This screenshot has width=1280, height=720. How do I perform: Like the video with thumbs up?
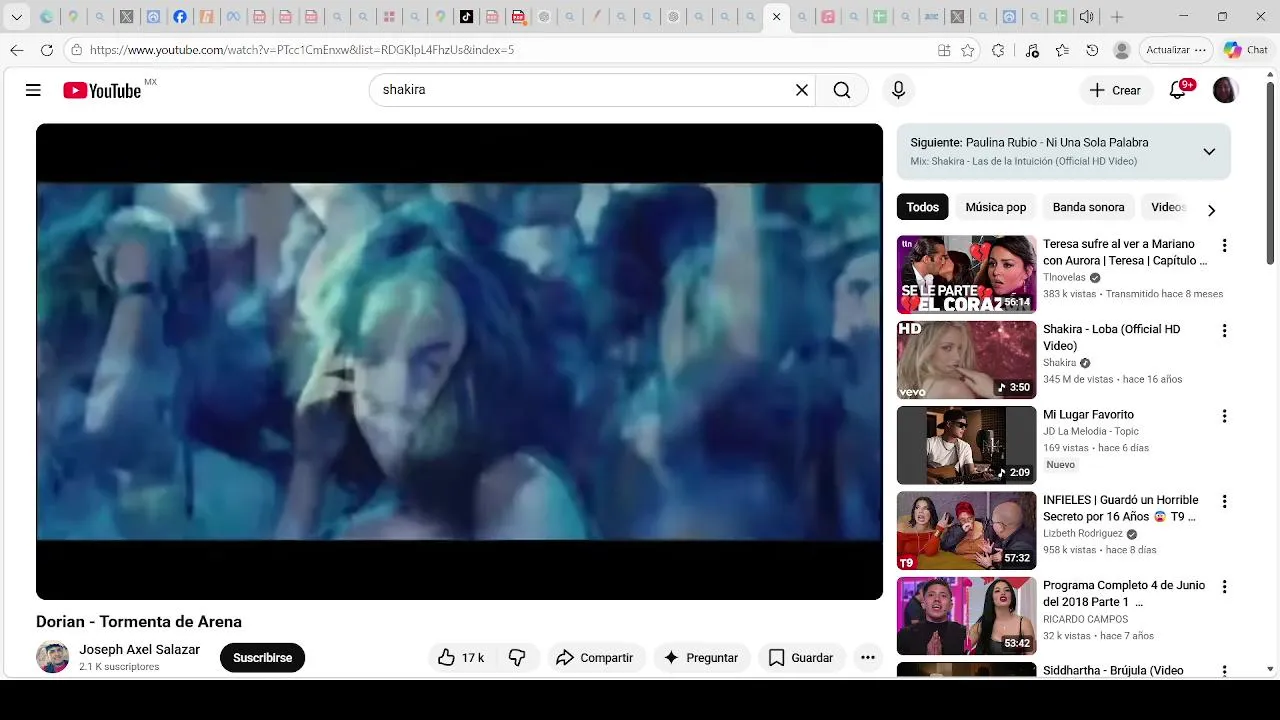coord(460,657)
